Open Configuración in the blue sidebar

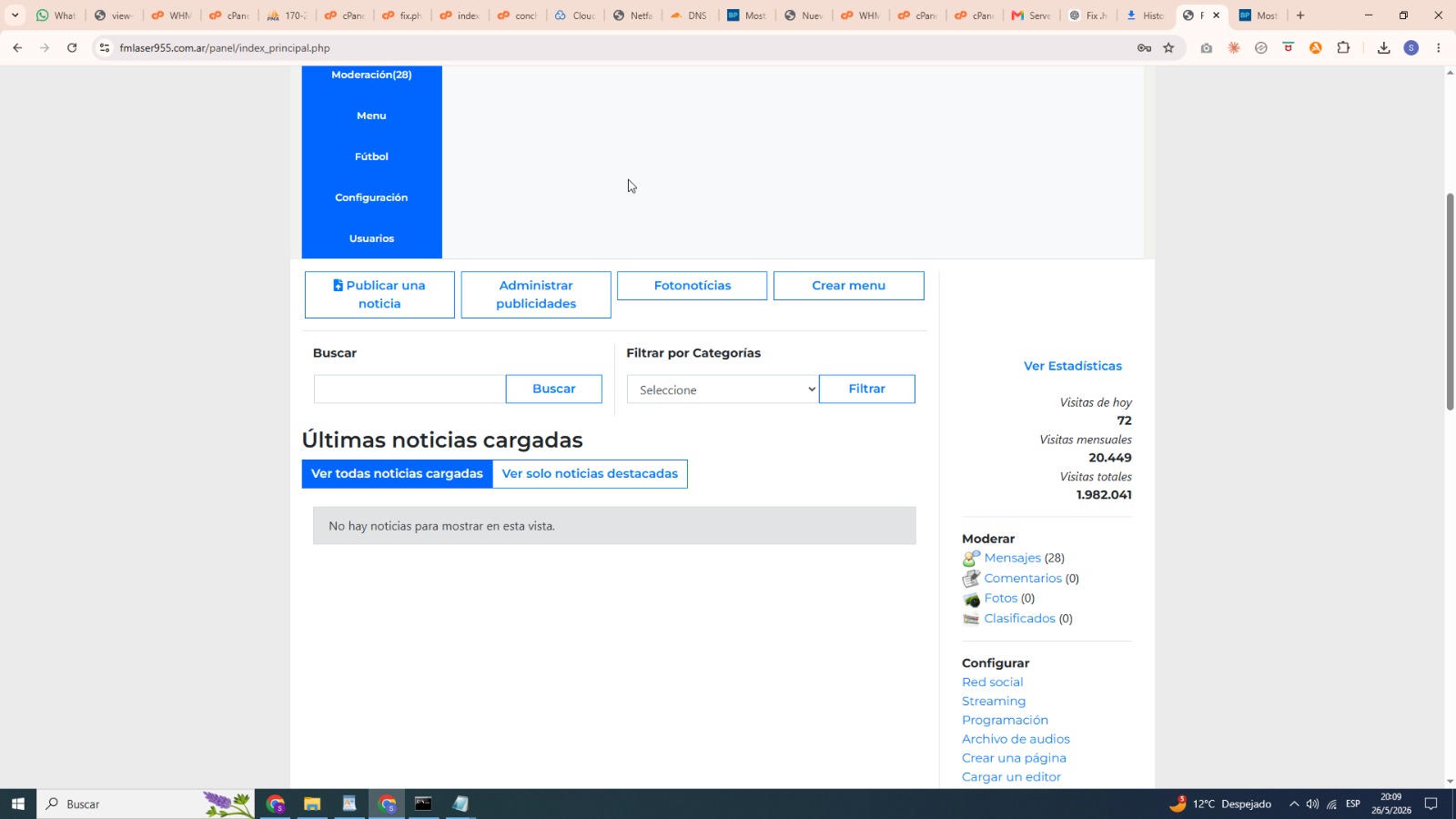[x=371, y=197]
